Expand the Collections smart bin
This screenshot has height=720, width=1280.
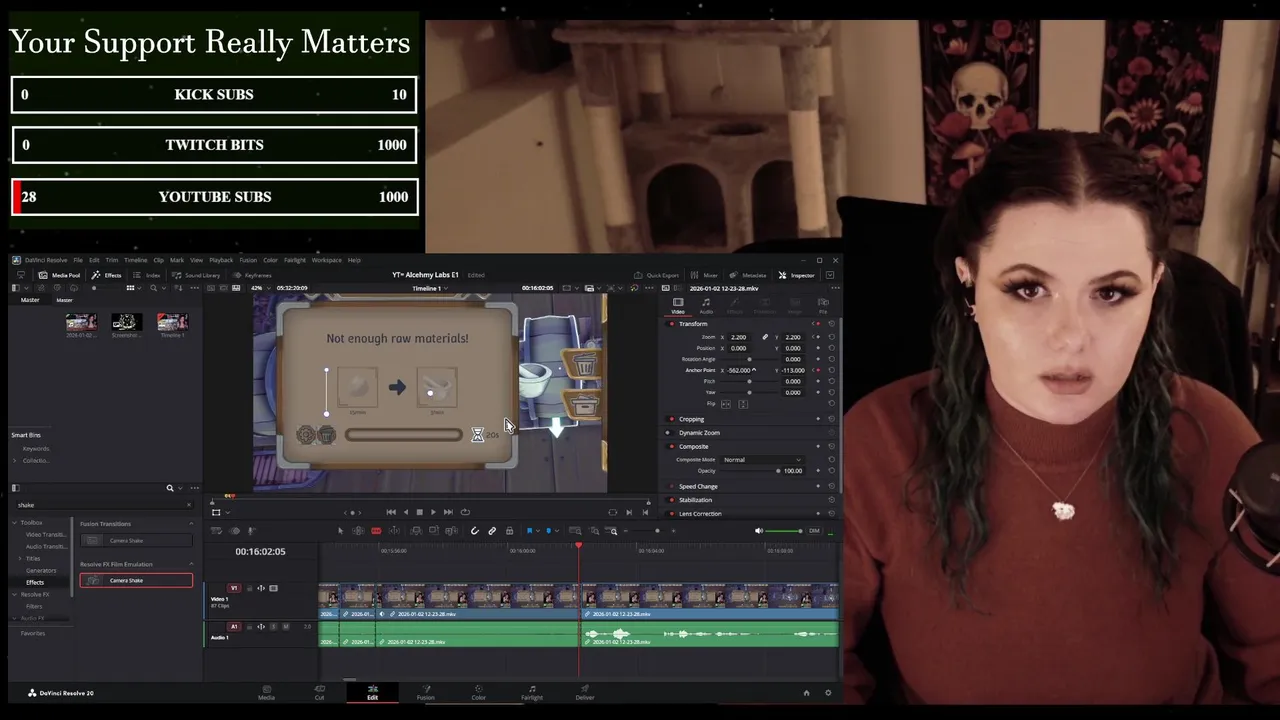click(x=16, y=460)
